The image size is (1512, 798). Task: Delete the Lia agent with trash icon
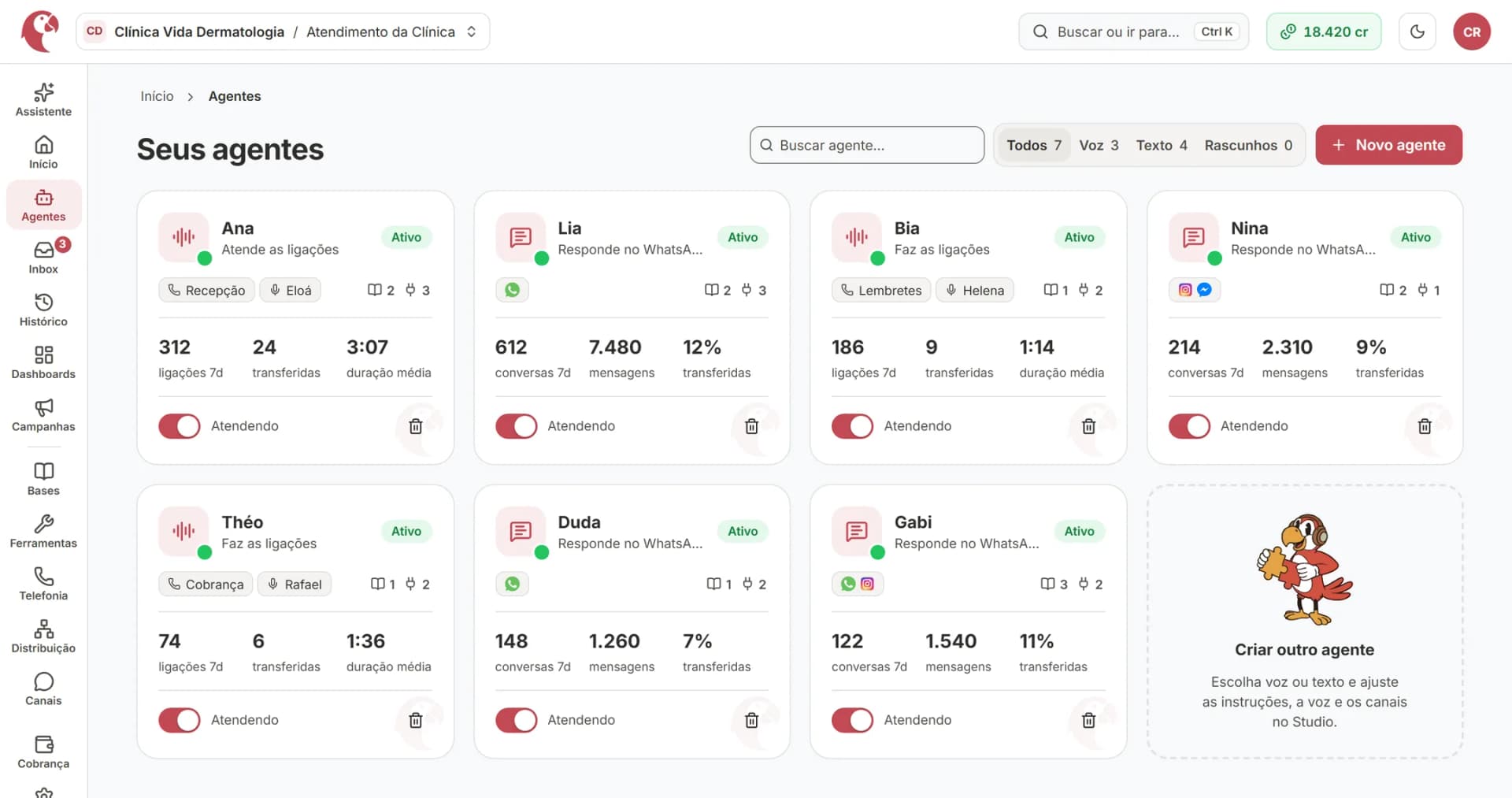[752, 426]
